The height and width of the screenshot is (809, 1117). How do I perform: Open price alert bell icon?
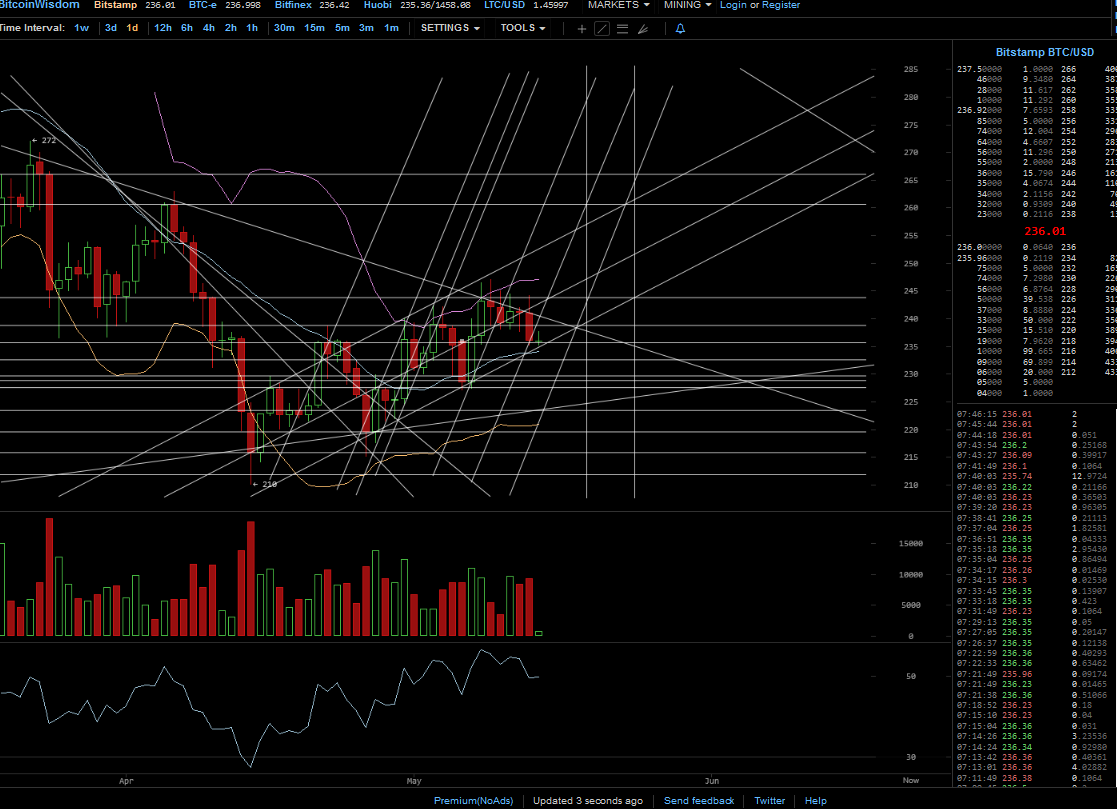pos(680,28)
